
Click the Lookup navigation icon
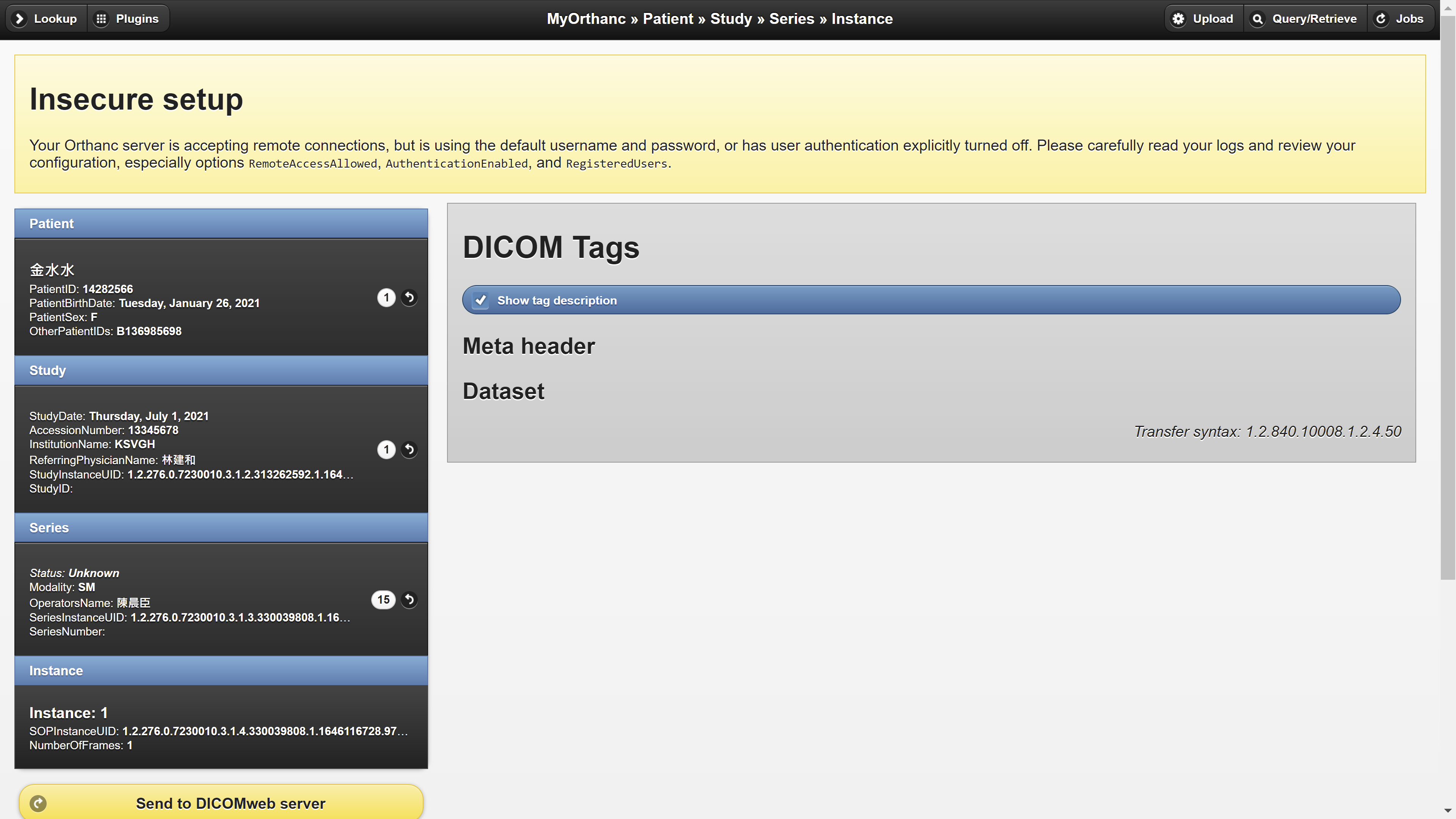[19, 18]
